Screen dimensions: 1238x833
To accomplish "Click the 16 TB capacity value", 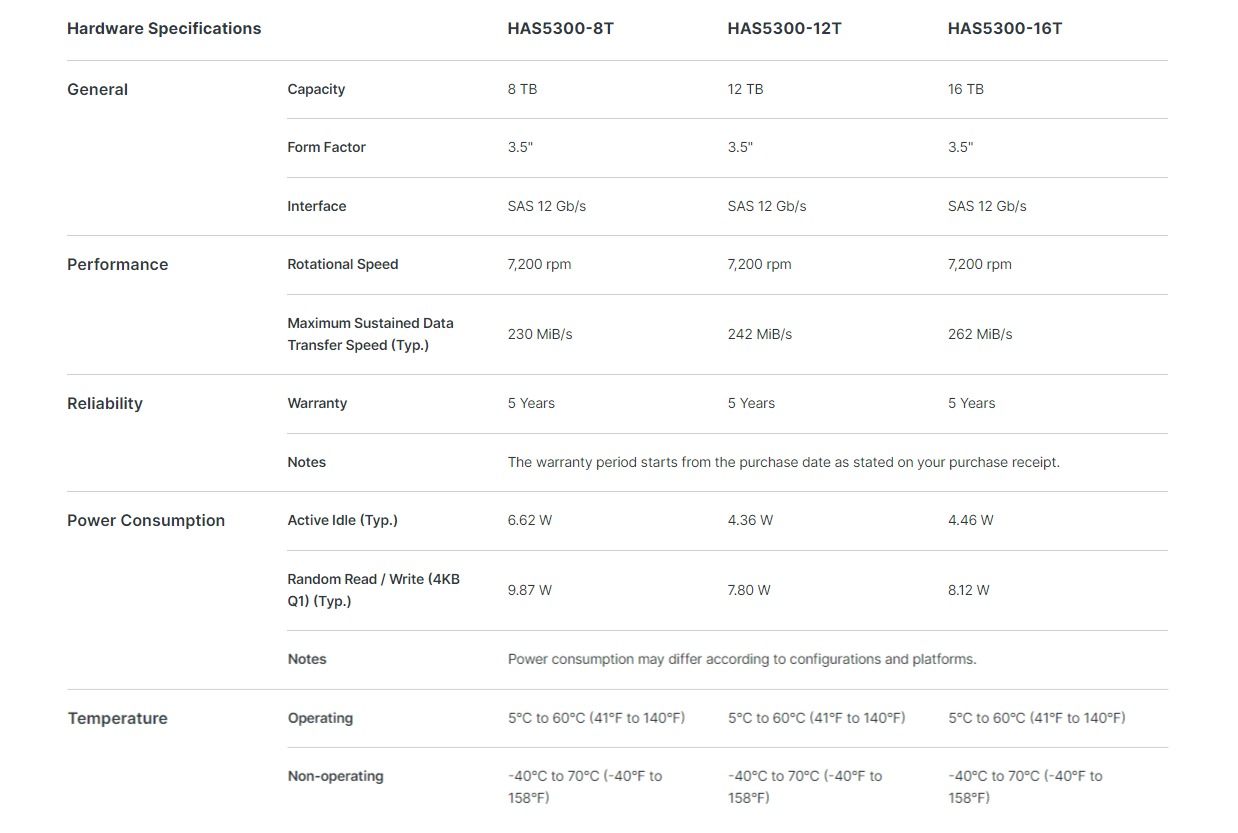I will point(966,89).
